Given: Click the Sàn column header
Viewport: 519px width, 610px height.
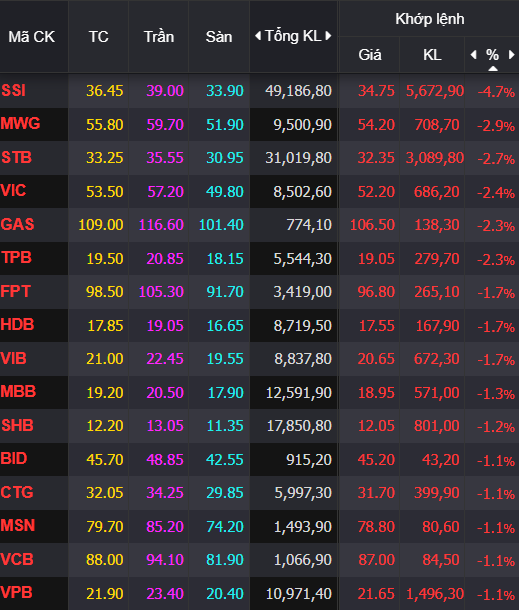Looking at the screenshot, I should [219, 37].
